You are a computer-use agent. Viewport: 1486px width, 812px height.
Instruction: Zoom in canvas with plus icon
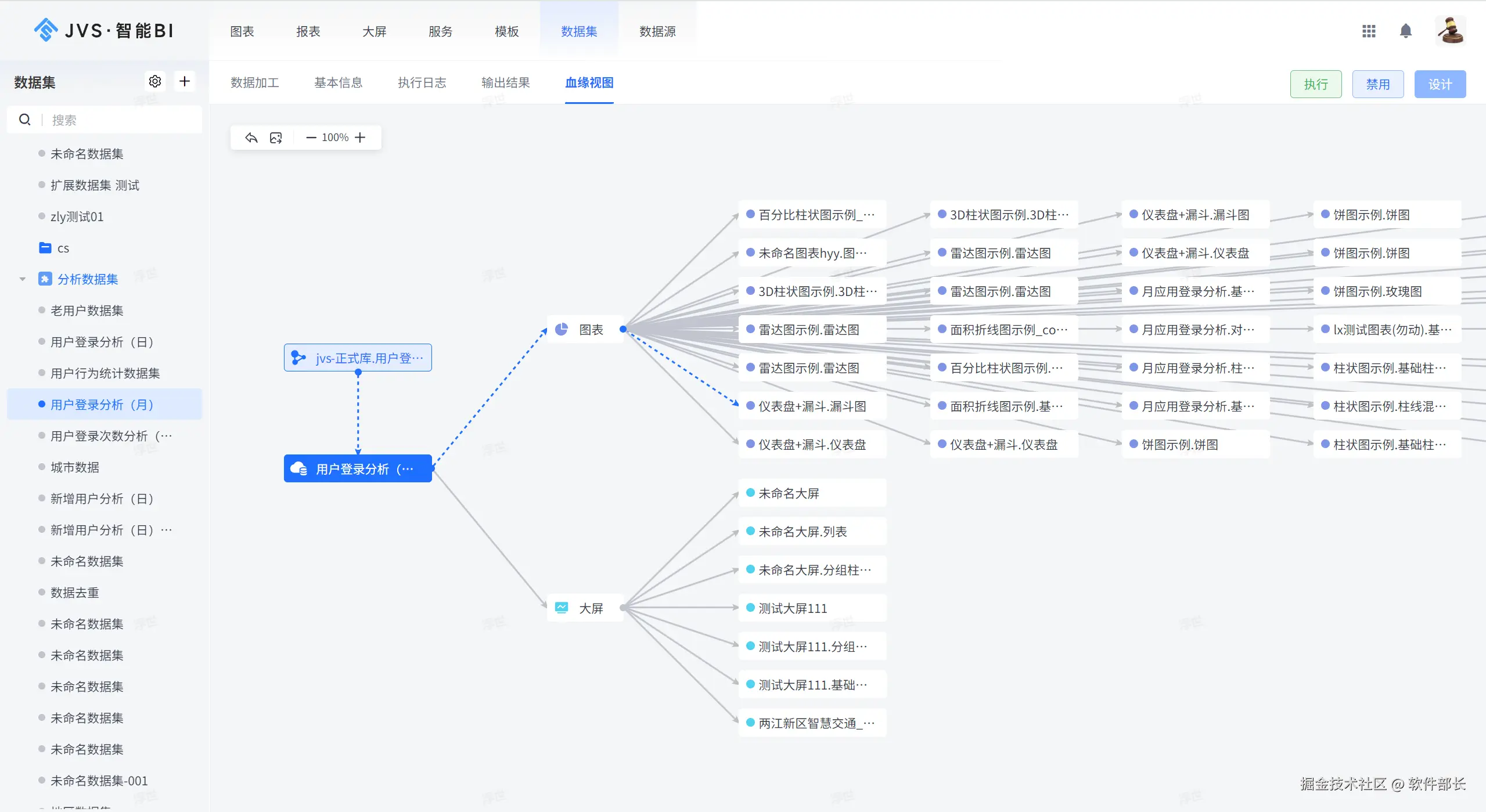coord(360,138)
